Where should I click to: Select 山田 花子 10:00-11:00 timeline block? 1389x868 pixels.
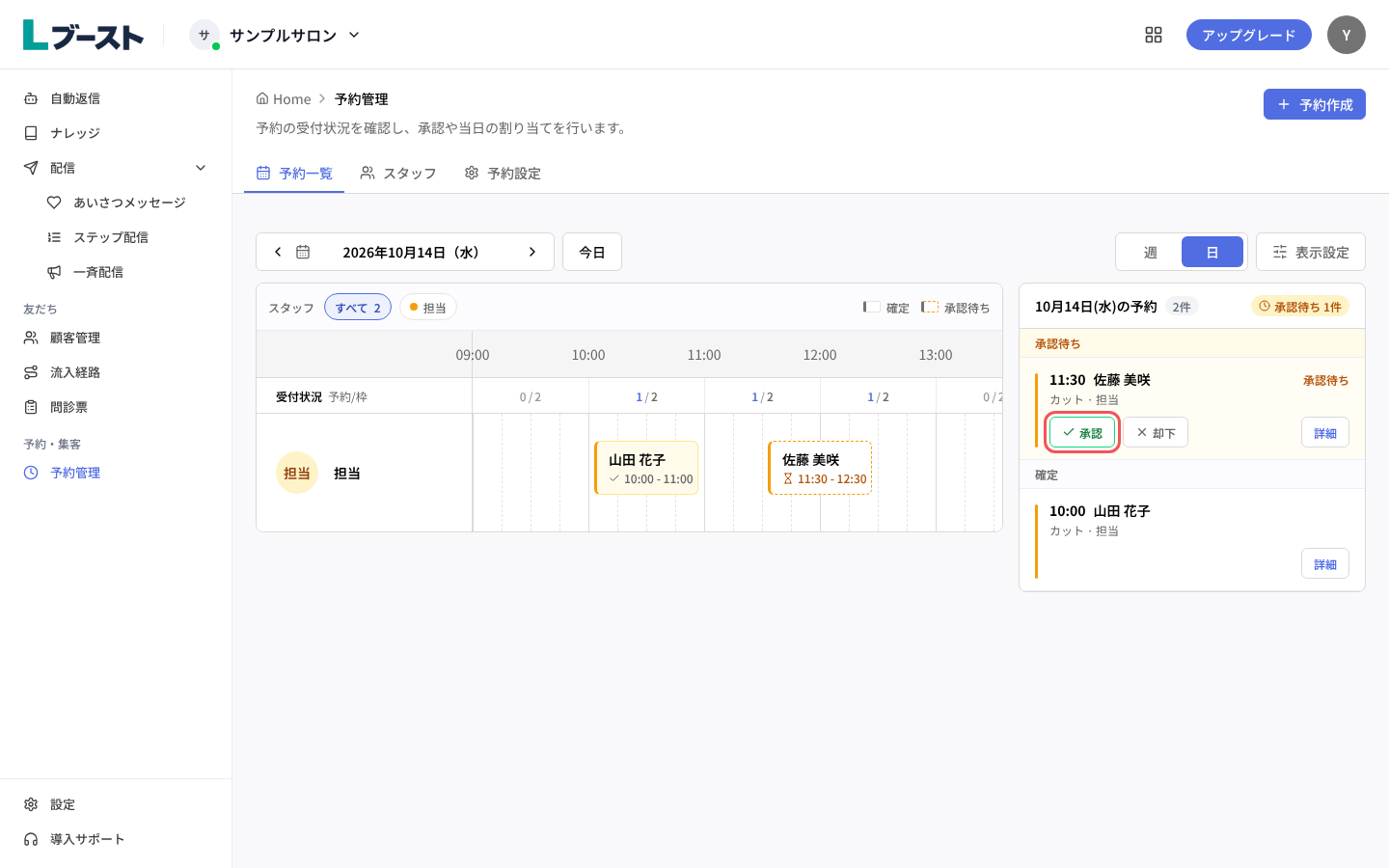click(646, 468)
